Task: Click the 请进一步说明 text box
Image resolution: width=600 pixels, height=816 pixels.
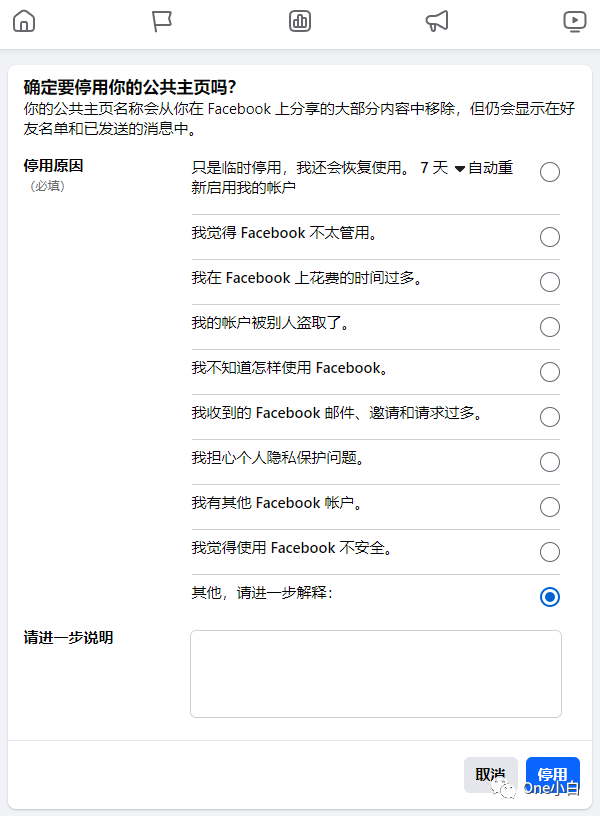Action: point(376,673)
